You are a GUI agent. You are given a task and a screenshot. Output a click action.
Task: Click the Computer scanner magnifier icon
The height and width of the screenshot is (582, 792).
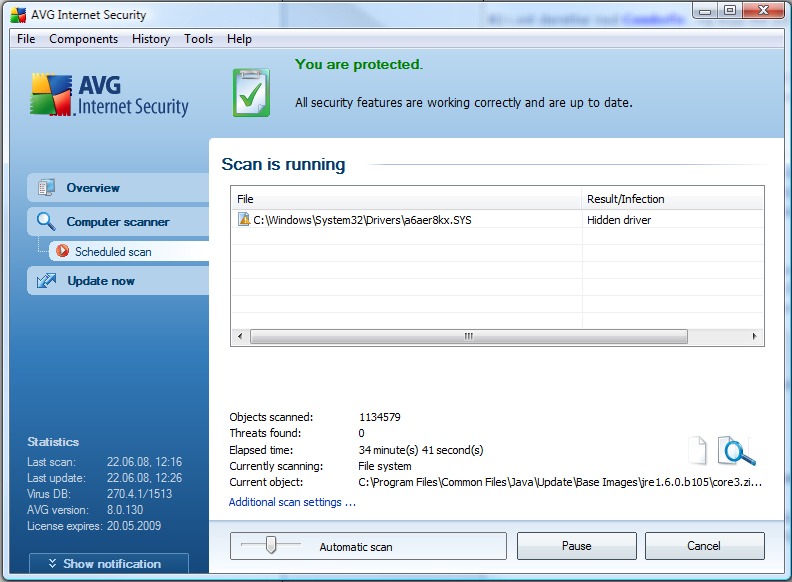pyautogui.click(x=46, y=221)
